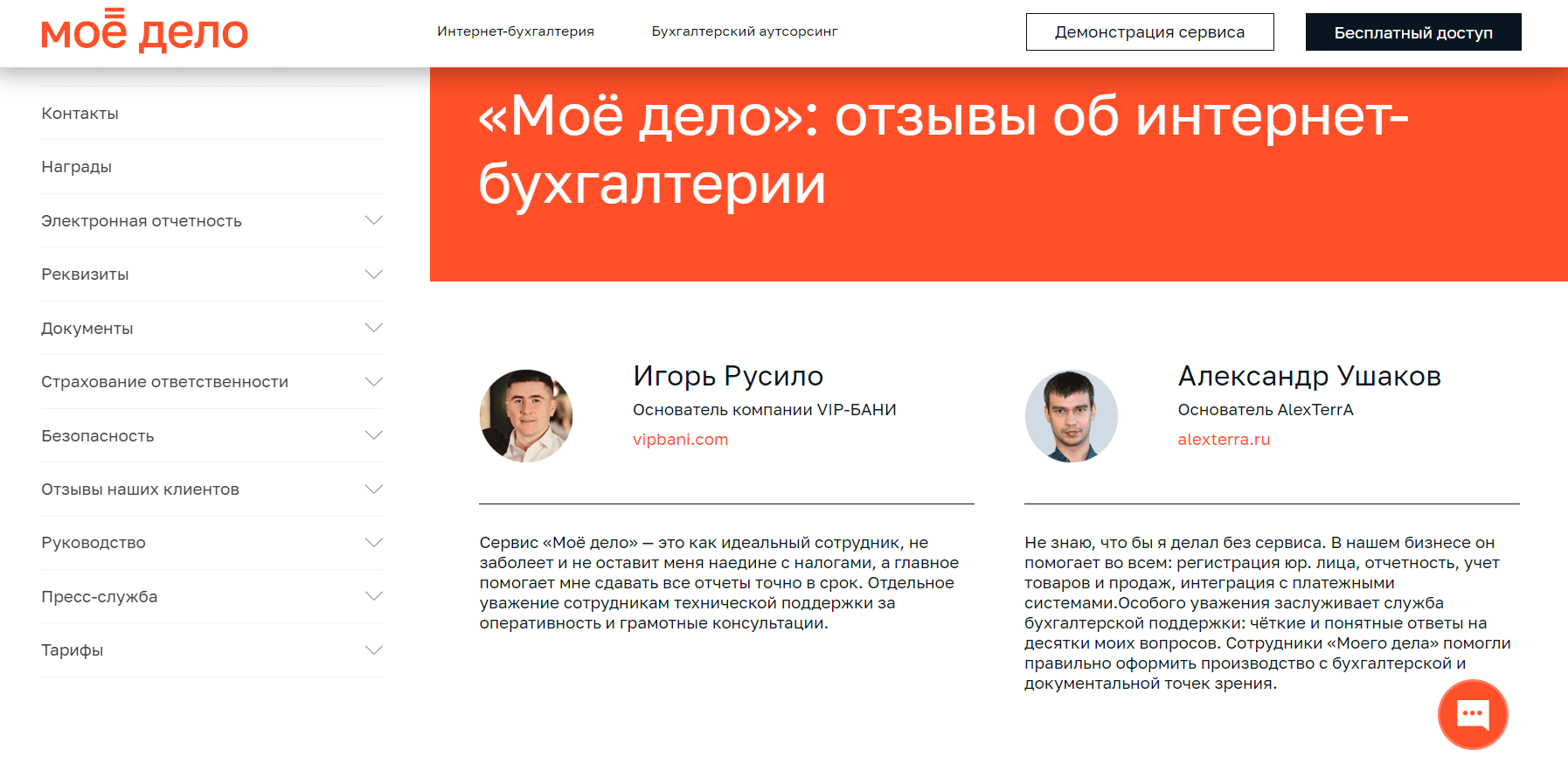Image resolution: width=1568 pixels, height=757 pixels.
Task: Select Тарифы sidebar label
Action: pos(73,650)
